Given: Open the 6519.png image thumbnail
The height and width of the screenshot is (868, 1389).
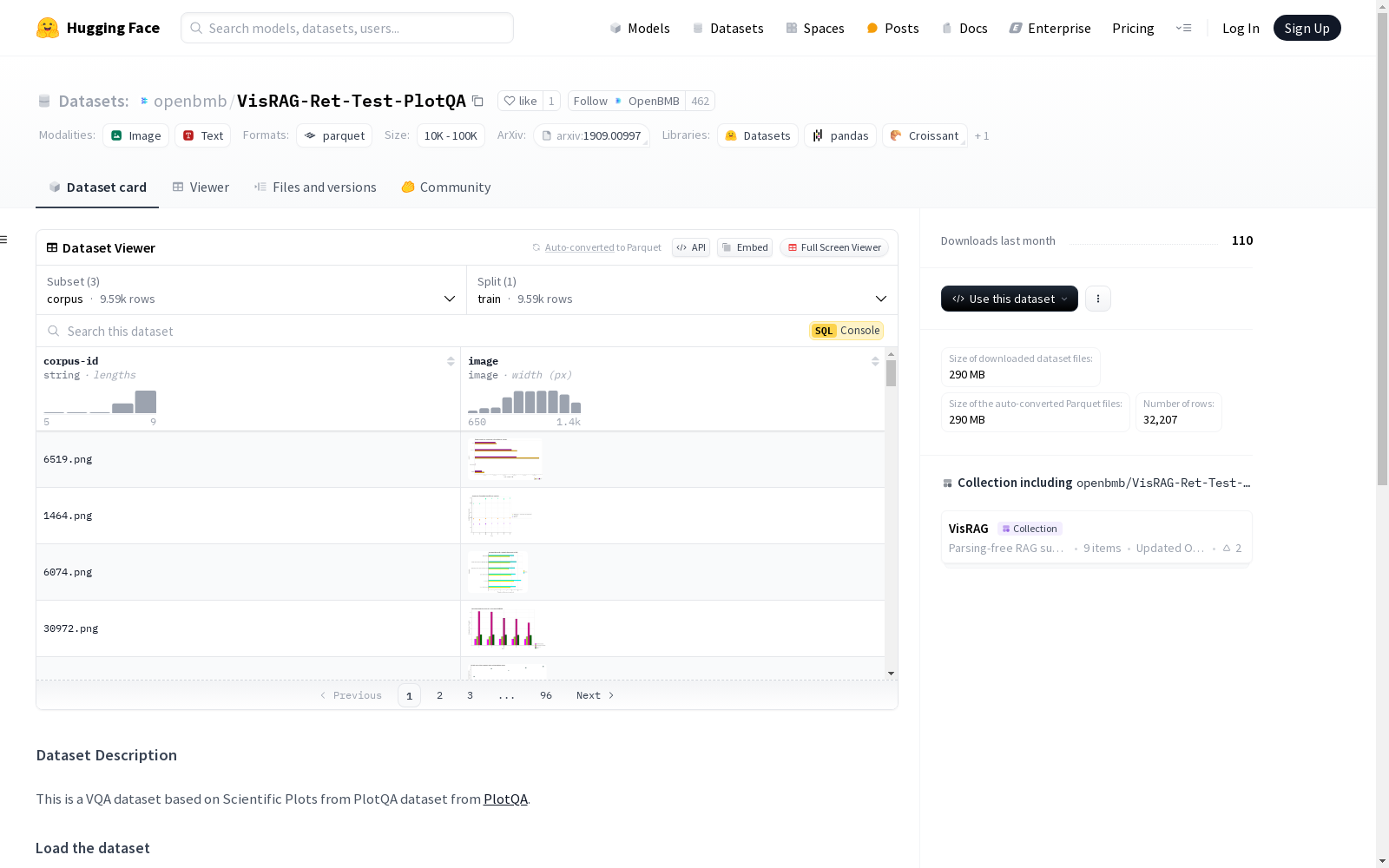Looking at the screenshot, I should click(505, 459).
